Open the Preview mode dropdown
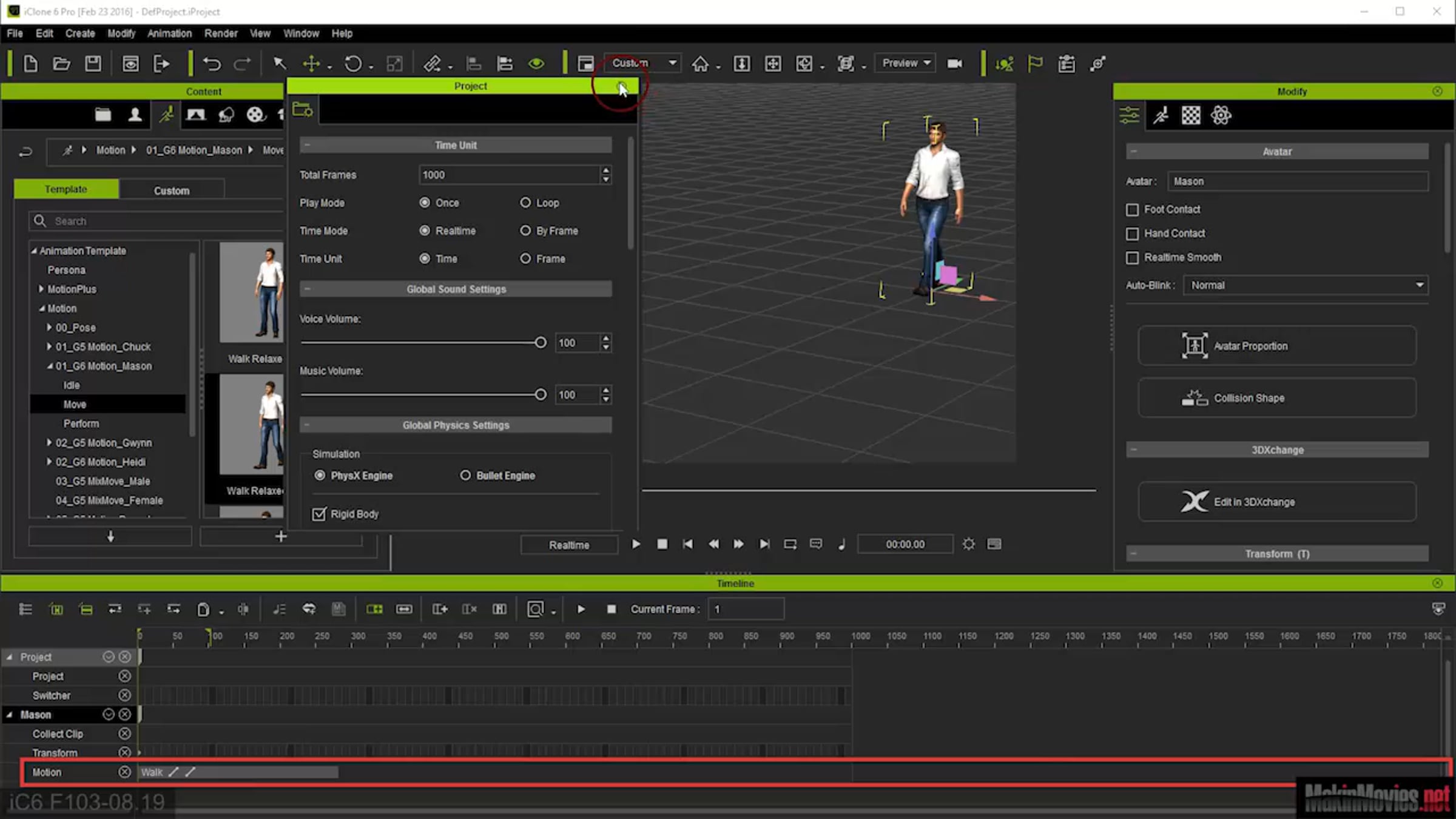 906,63
